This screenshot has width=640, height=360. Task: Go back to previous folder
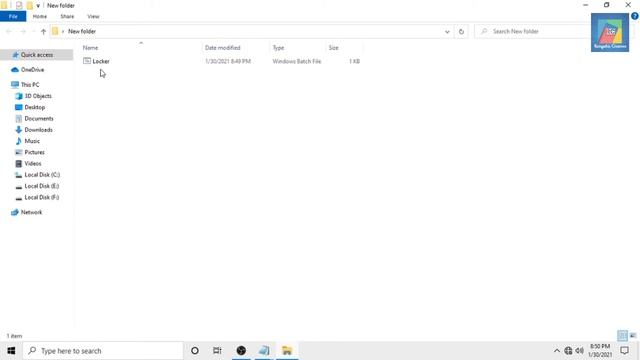pyautogui.click(x=9, y=31)
